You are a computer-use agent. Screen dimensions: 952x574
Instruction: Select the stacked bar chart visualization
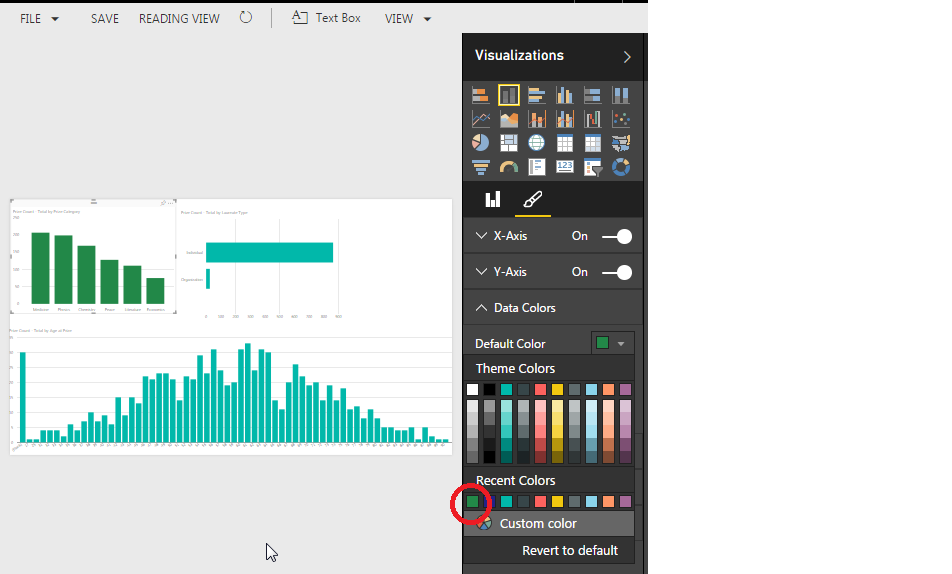pos(480,95)
